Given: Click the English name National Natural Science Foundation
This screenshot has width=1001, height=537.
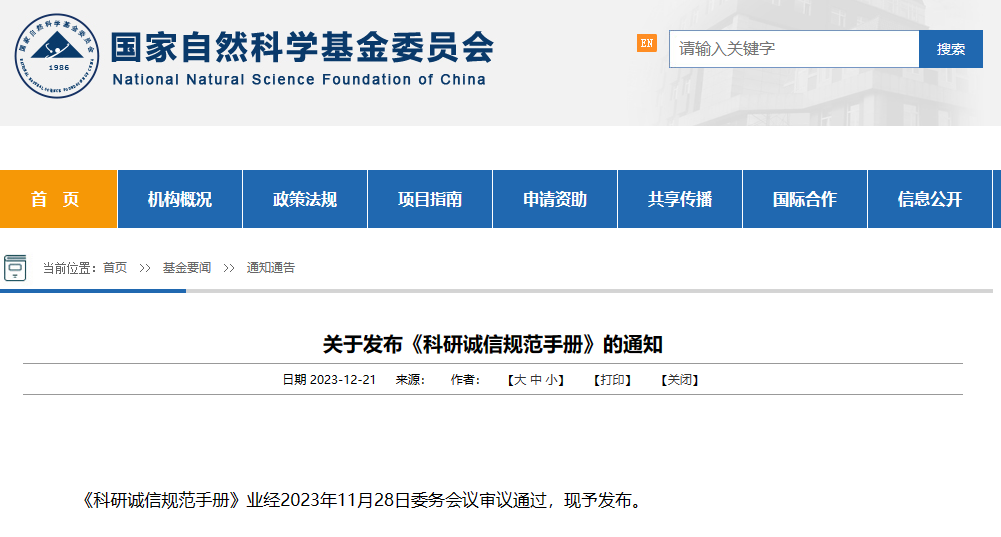Looking at the screenshot, I should 299,80.
